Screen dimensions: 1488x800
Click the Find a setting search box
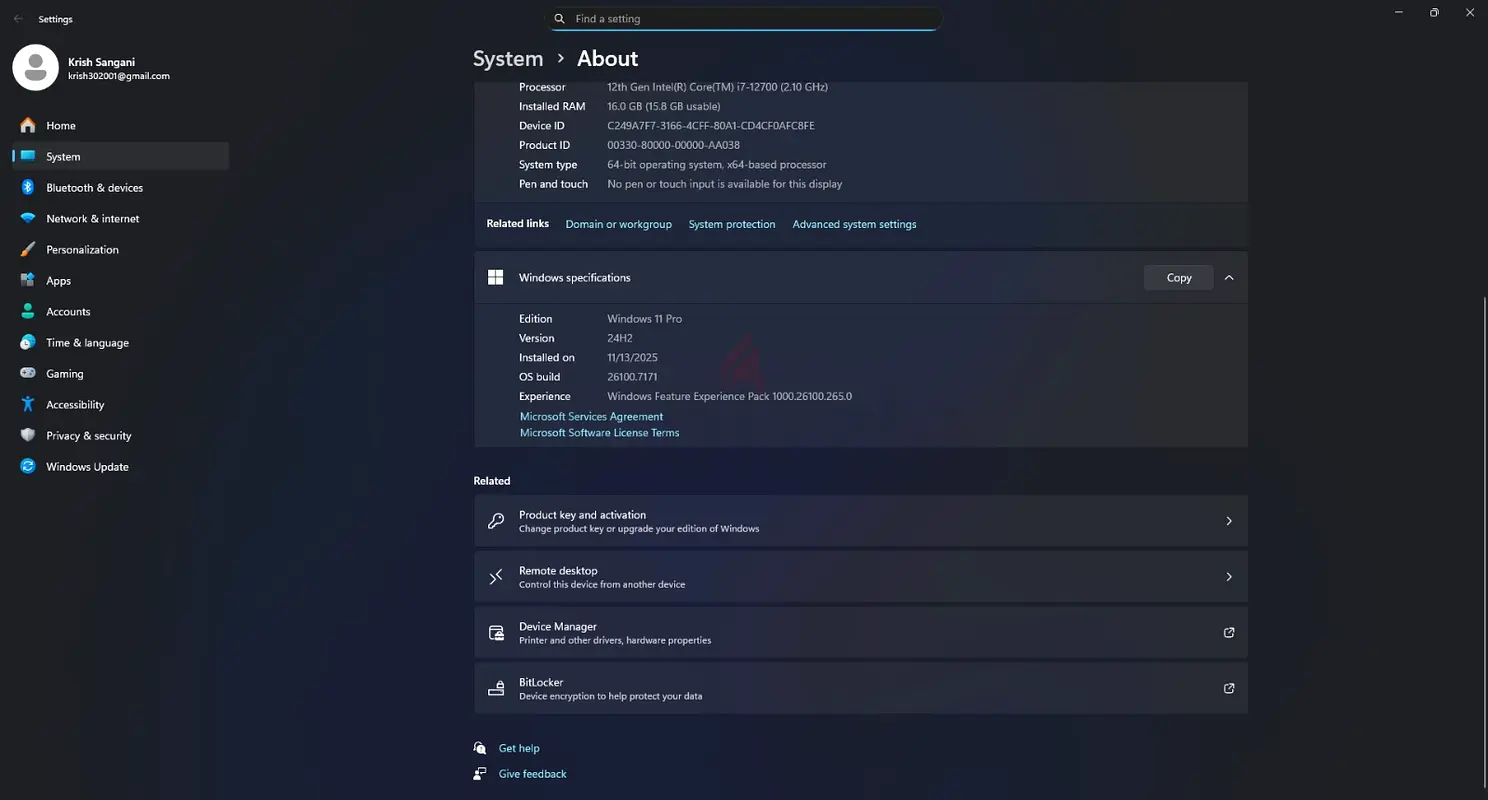pyautogui.click(x=744, y=19)
